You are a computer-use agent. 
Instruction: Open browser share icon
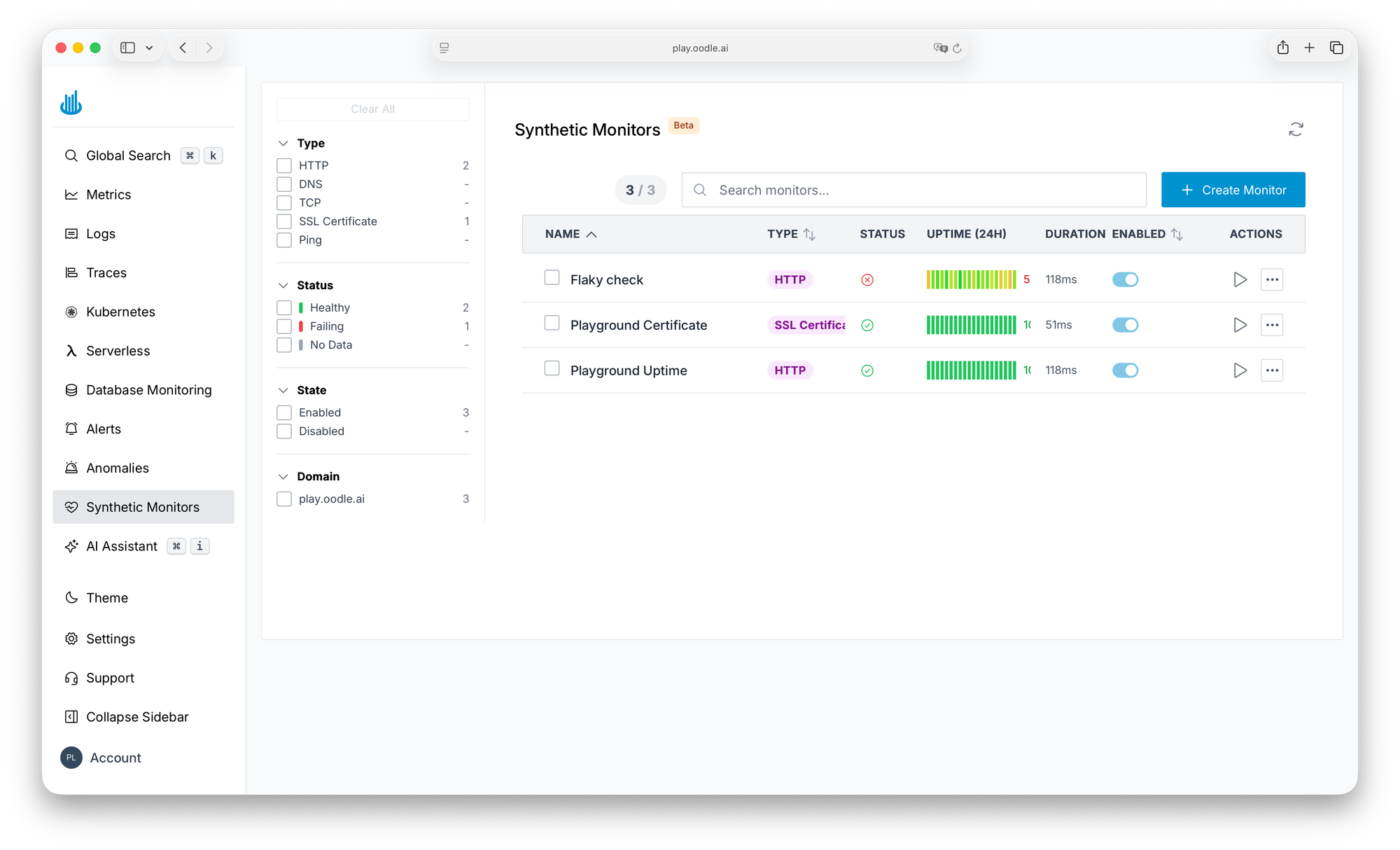coord(1282,48)
